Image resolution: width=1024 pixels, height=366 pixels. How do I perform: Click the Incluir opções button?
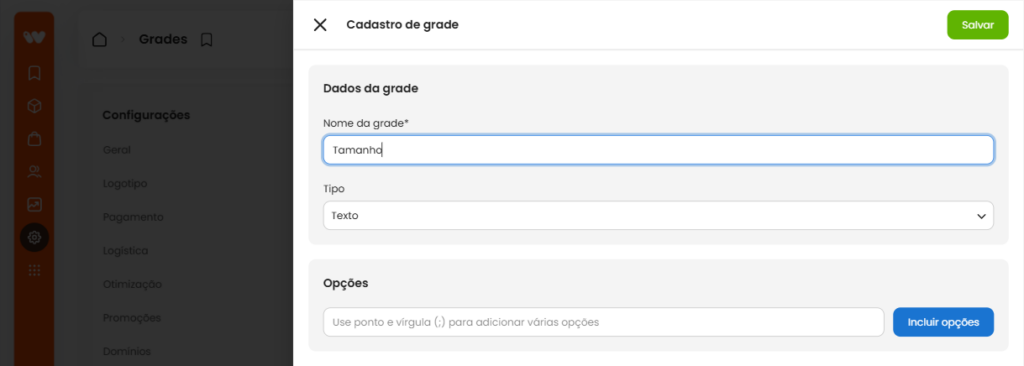coord(943,322)
